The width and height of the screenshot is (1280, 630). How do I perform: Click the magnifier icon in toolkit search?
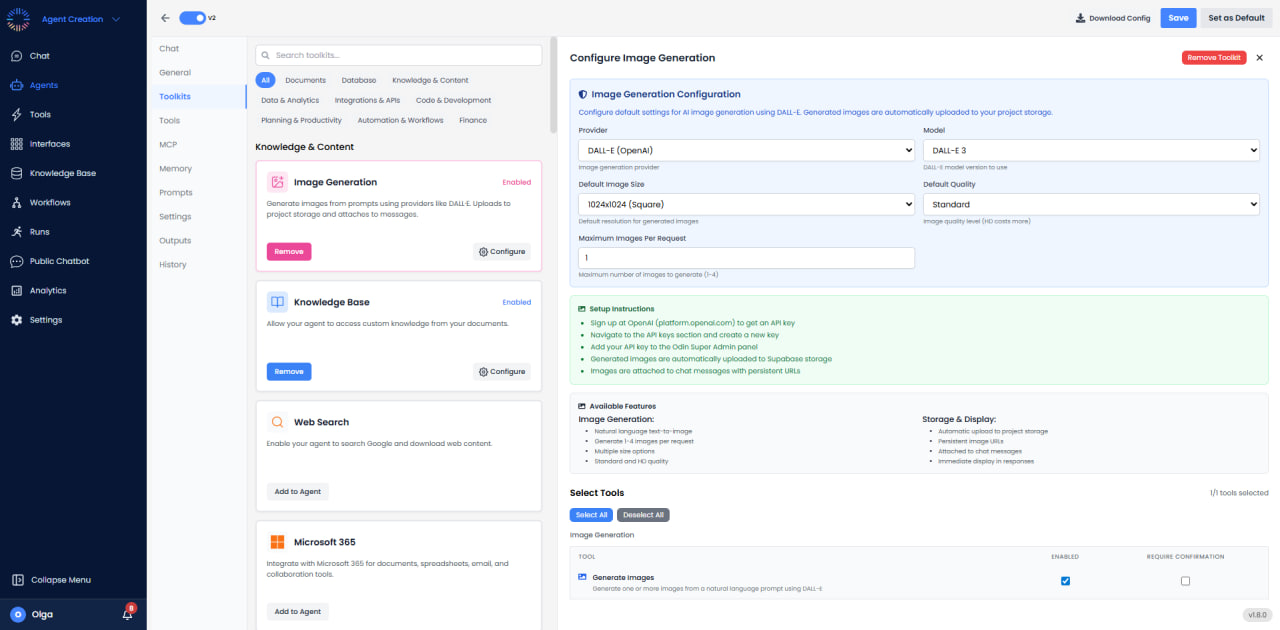click(x=266, y=55)
